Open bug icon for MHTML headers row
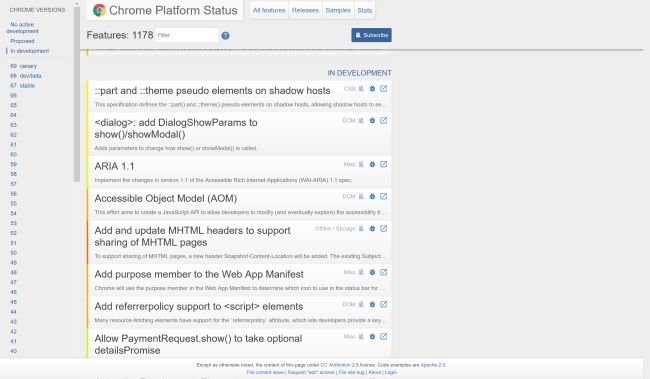The height and width of the screenshot is (379, 650). [x=372, y=228]
